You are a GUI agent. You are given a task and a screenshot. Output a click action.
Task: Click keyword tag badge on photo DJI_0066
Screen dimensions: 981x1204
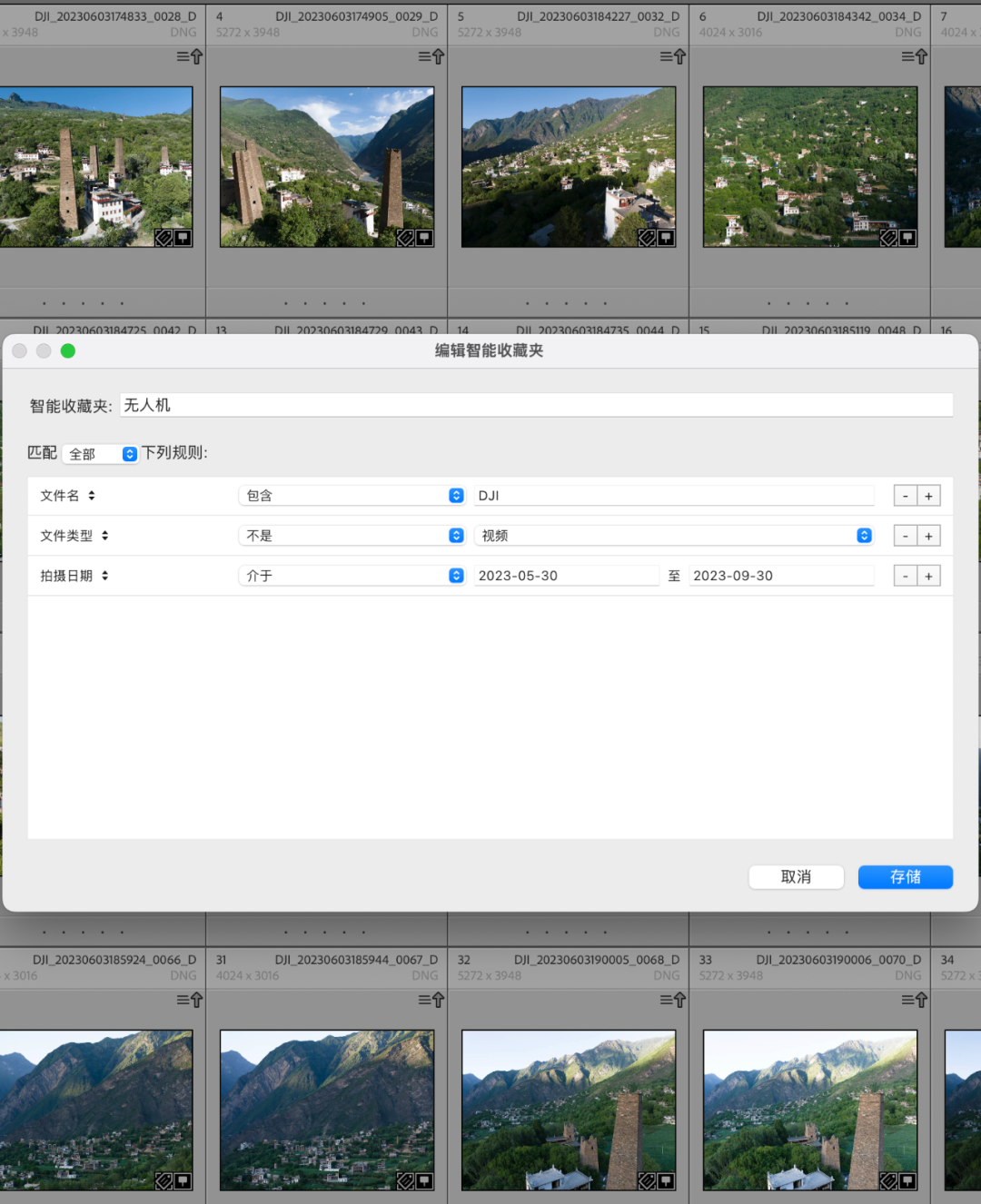[x=163, y=1181]
